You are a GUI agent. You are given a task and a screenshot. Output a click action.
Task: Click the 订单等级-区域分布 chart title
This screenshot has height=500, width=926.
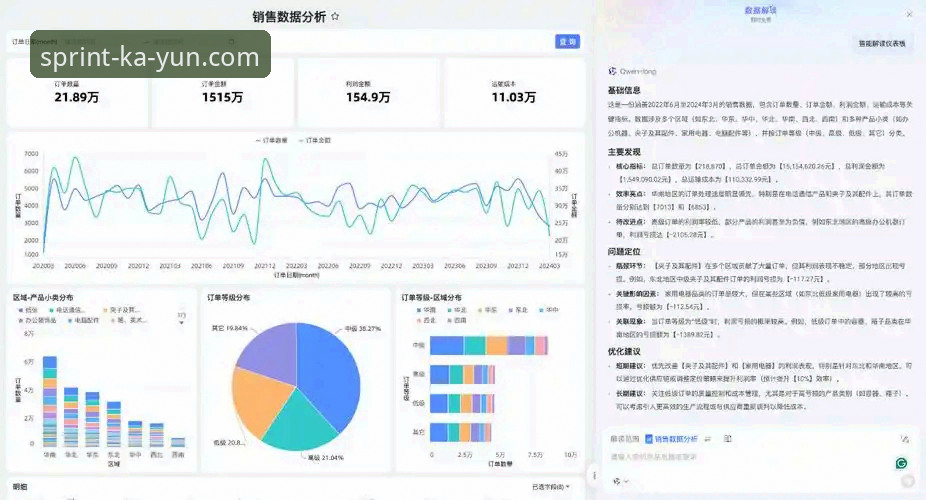click(x=431, y=298)
